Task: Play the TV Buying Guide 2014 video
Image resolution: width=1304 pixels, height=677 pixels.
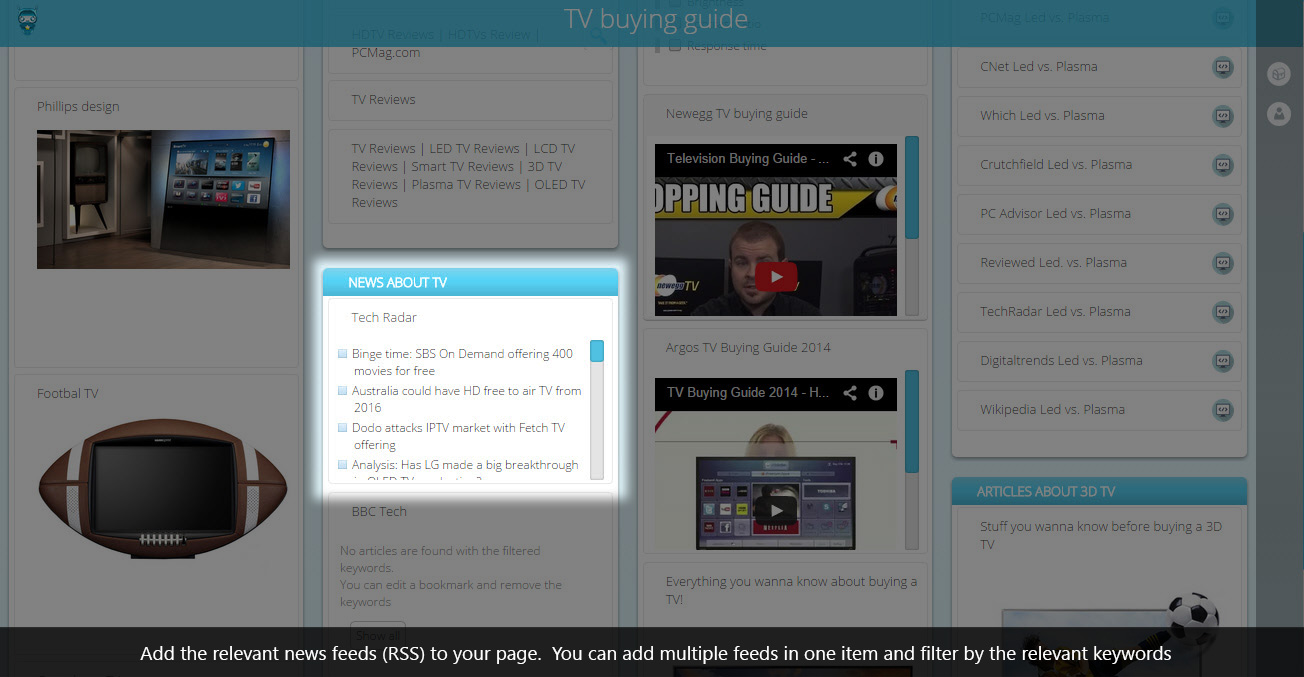Action: pyautogui.click(x=776, y=510)
